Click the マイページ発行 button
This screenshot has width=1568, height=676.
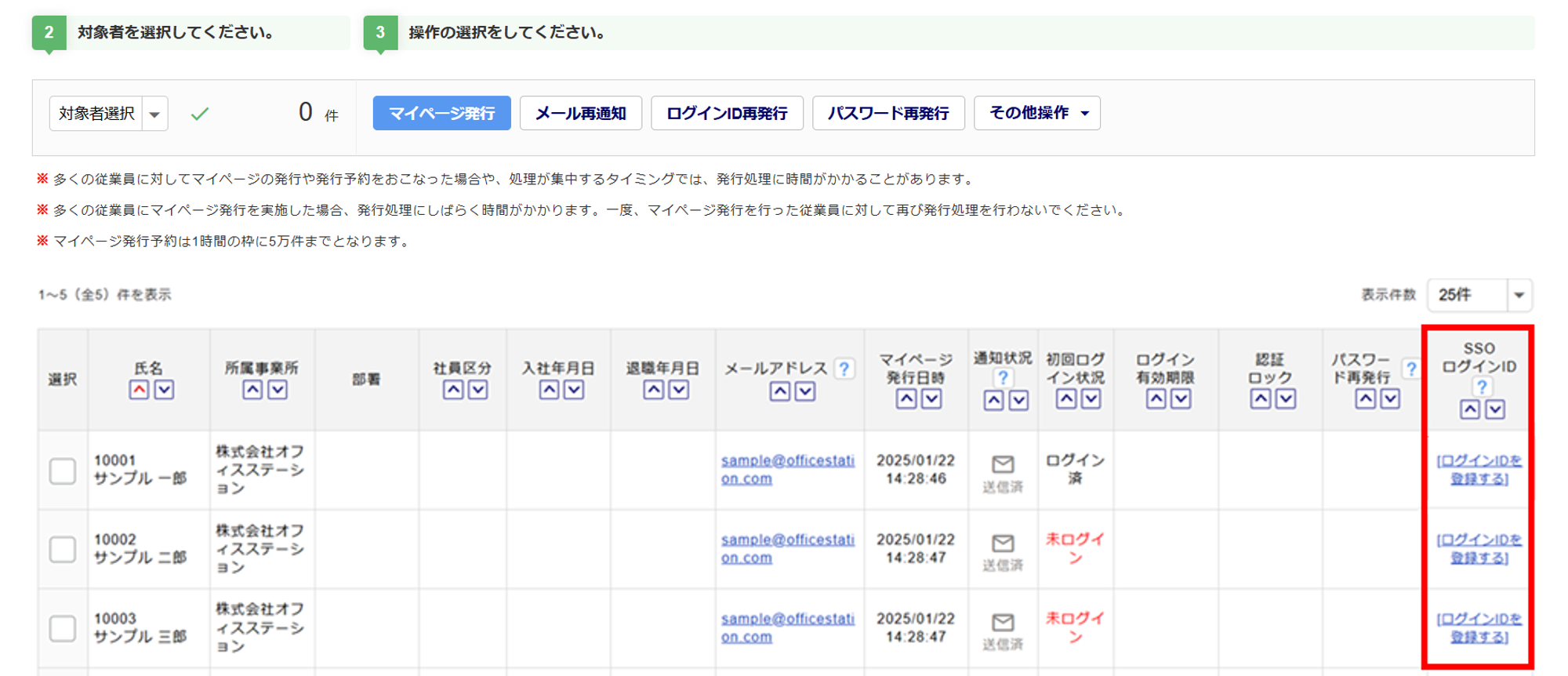click(x=441, y=113)
